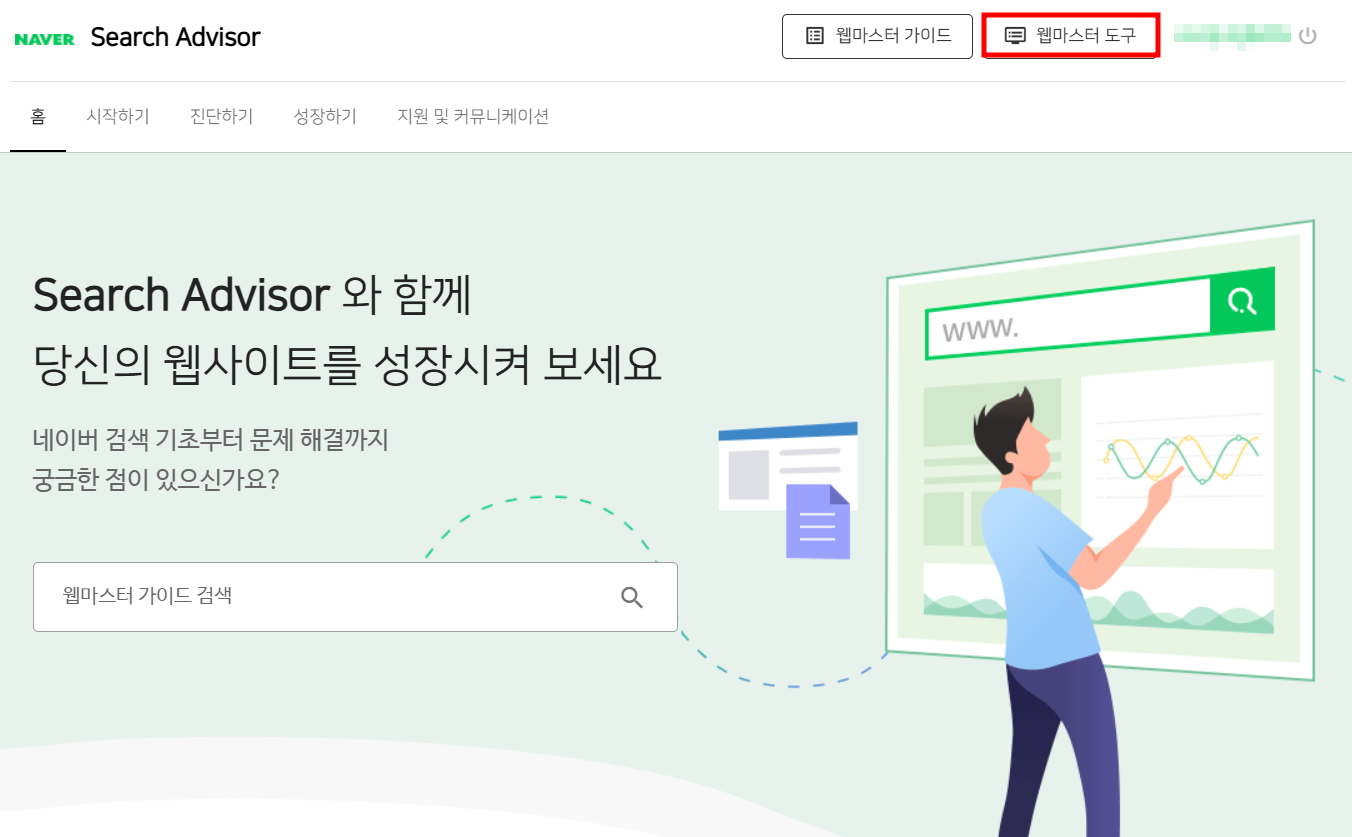Click the NAVER logo
Viewport: 1352px width, 837px height.
[x=45, y=39]
